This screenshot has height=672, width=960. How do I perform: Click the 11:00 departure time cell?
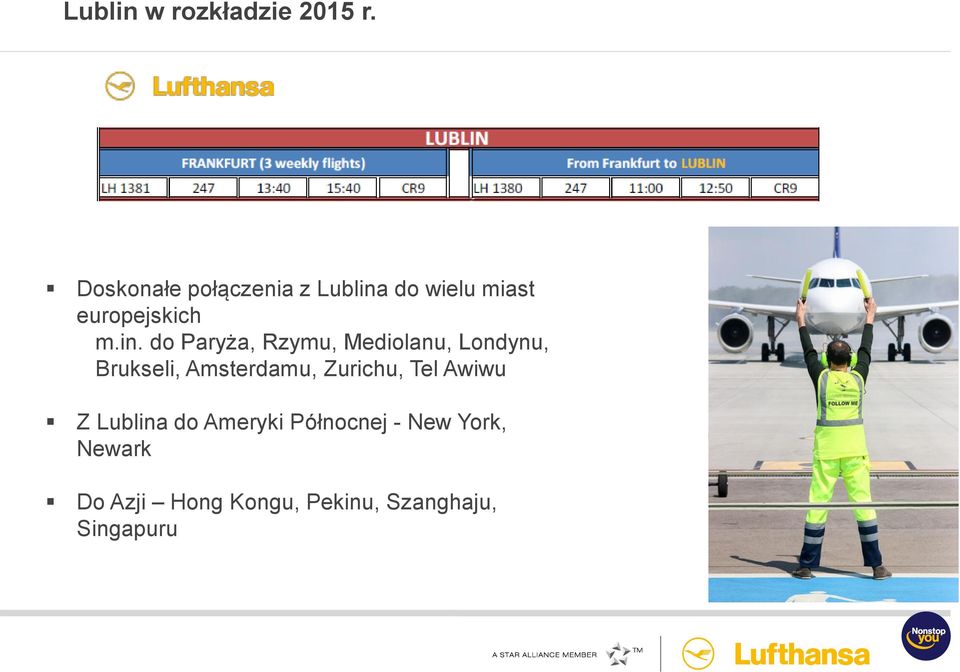[645, 188]
